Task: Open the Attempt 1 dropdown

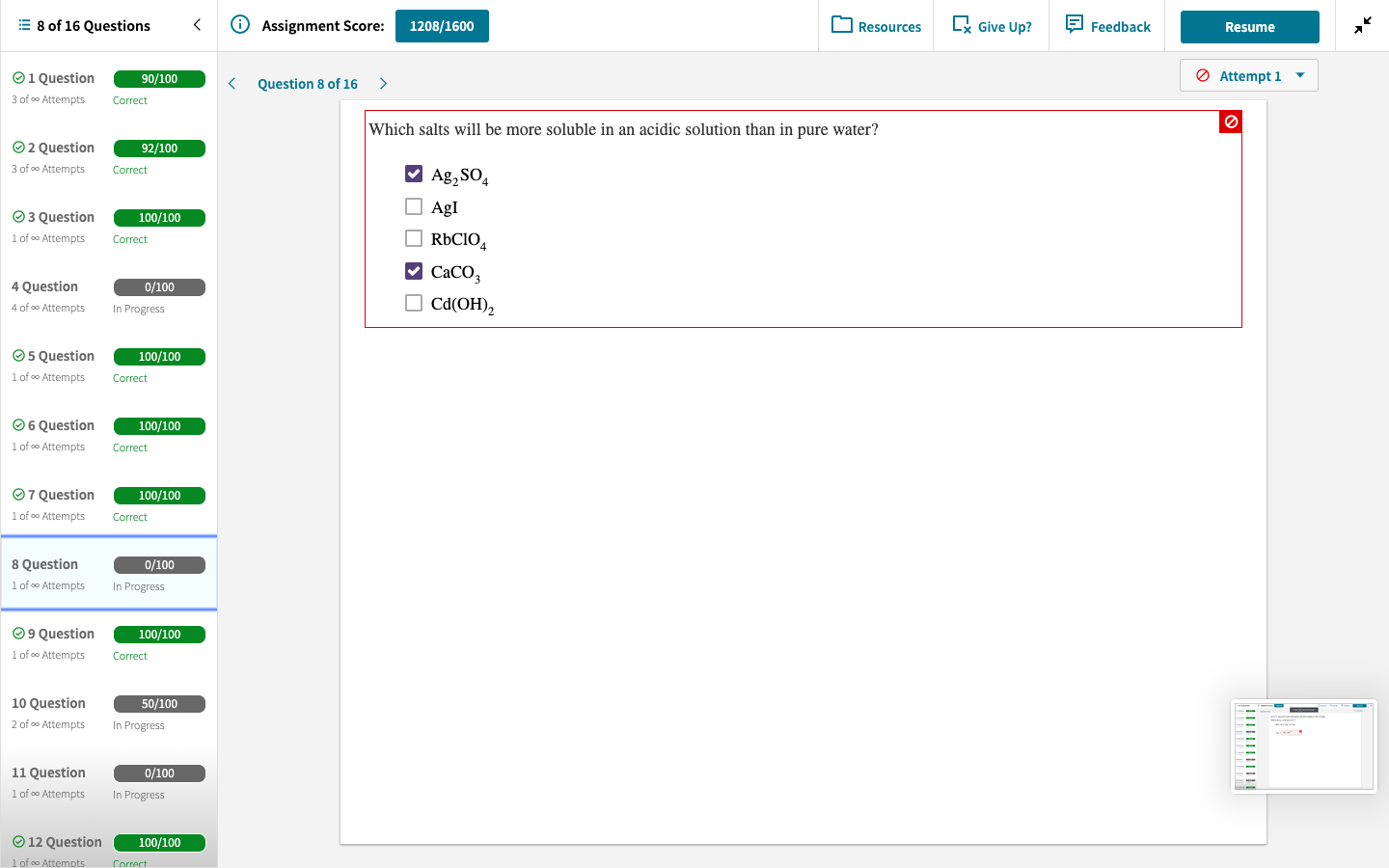Action: point(1248,74)
